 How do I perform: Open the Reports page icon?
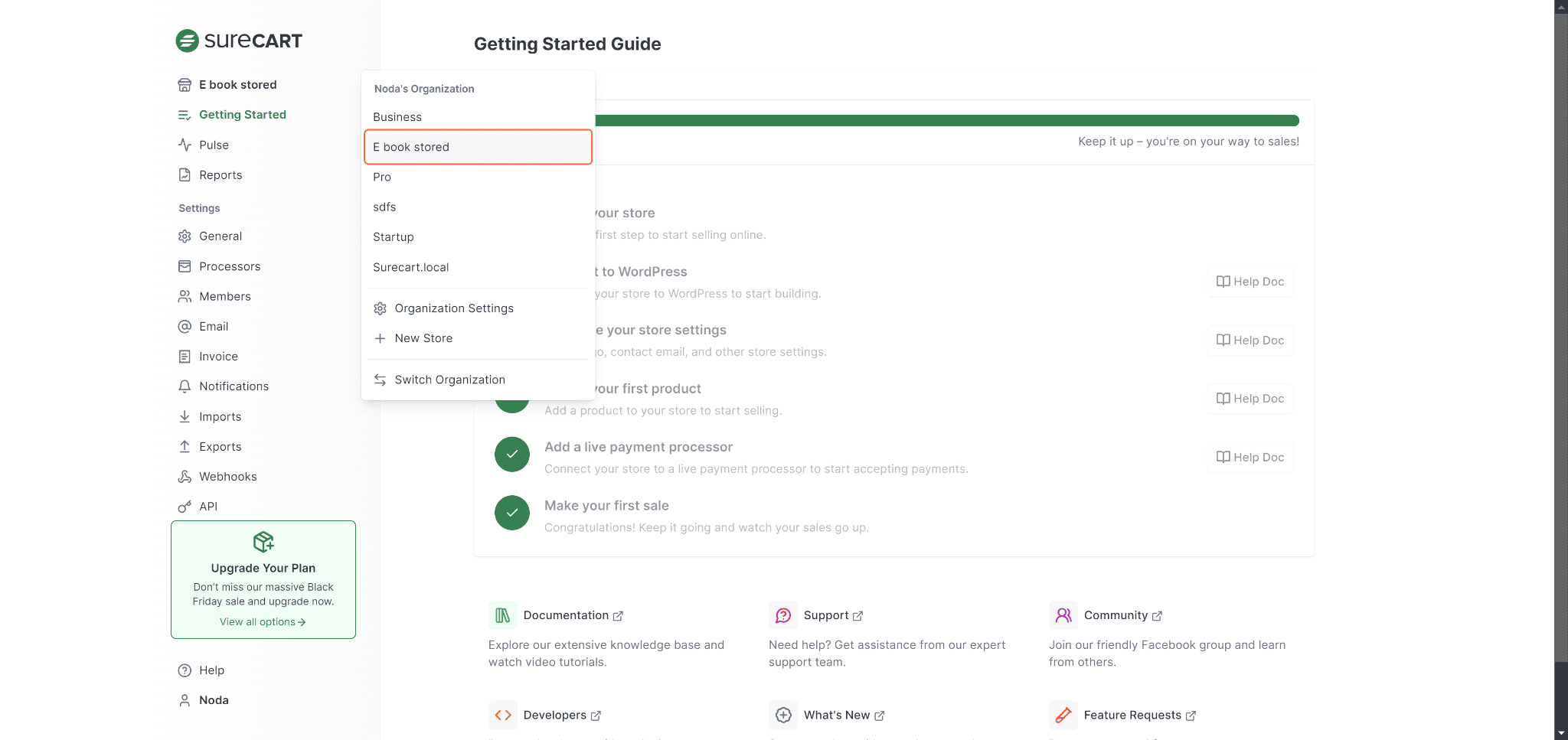(x=185, y=175)
